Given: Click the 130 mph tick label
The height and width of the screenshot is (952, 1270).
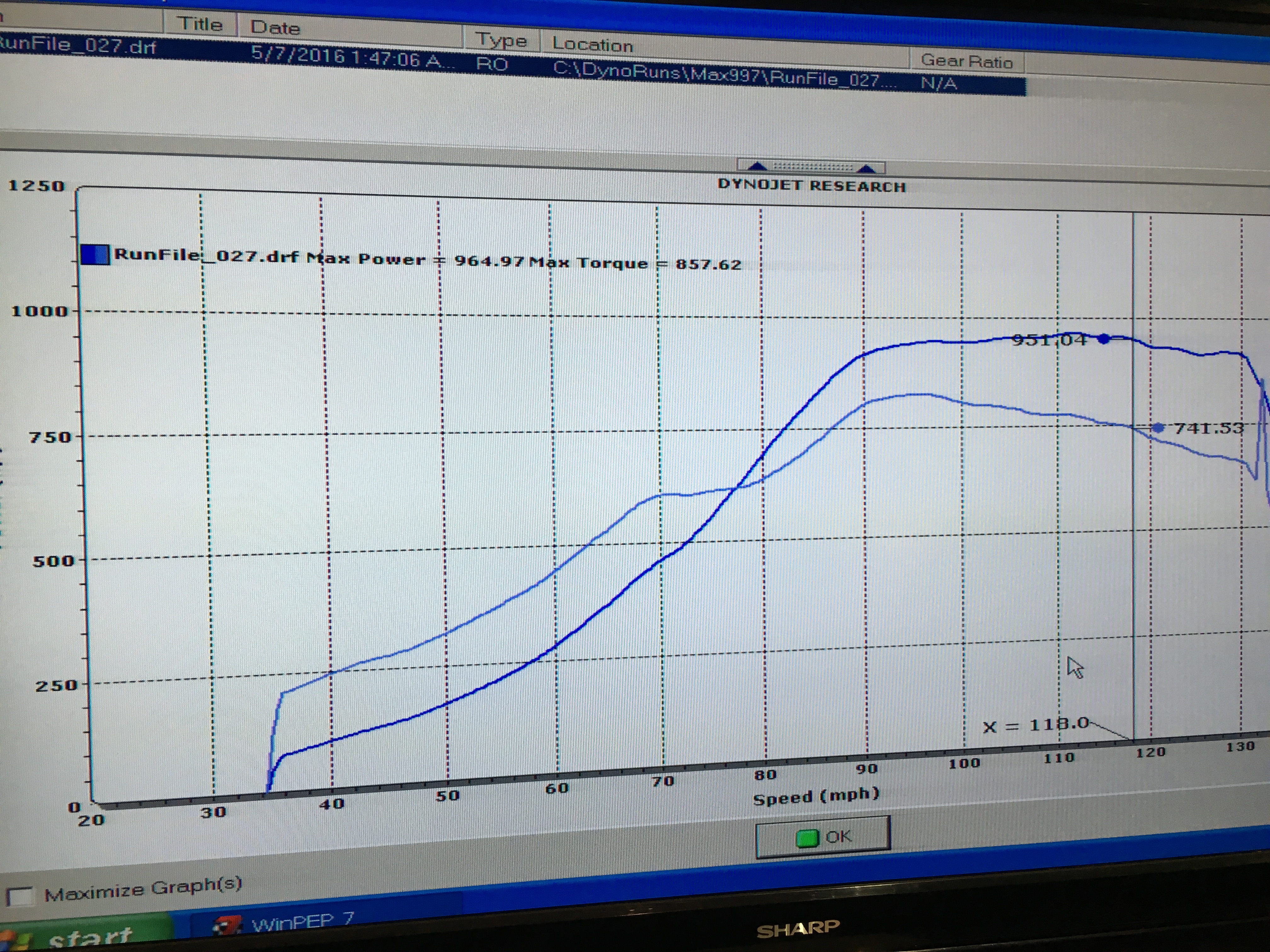Looking at the screenshot, I should tap(1240, 746).
